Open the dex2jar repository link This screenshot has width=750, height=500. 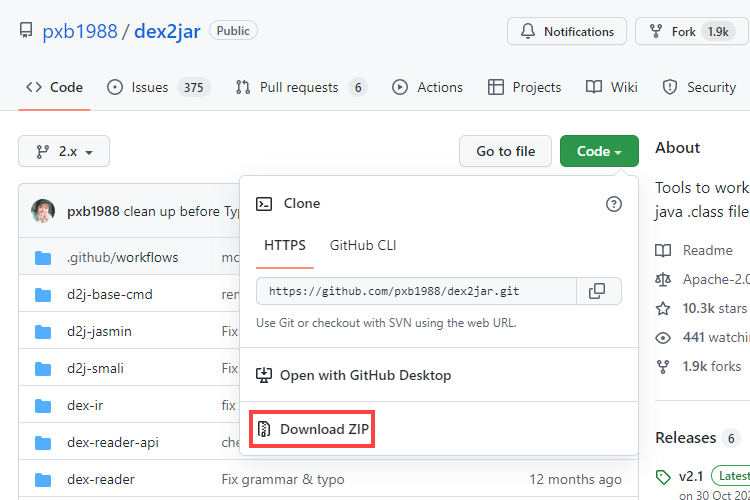coord(167,32)
